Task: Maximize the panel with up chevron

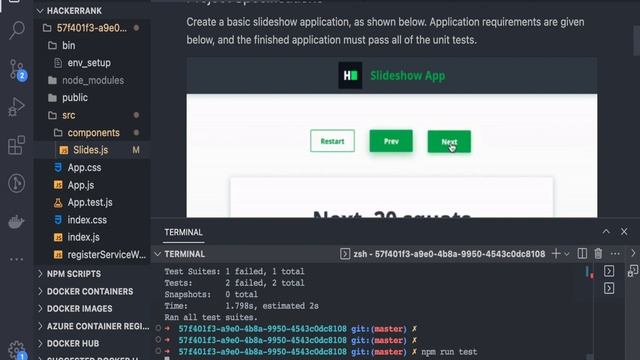Action: tap(606, 231)
